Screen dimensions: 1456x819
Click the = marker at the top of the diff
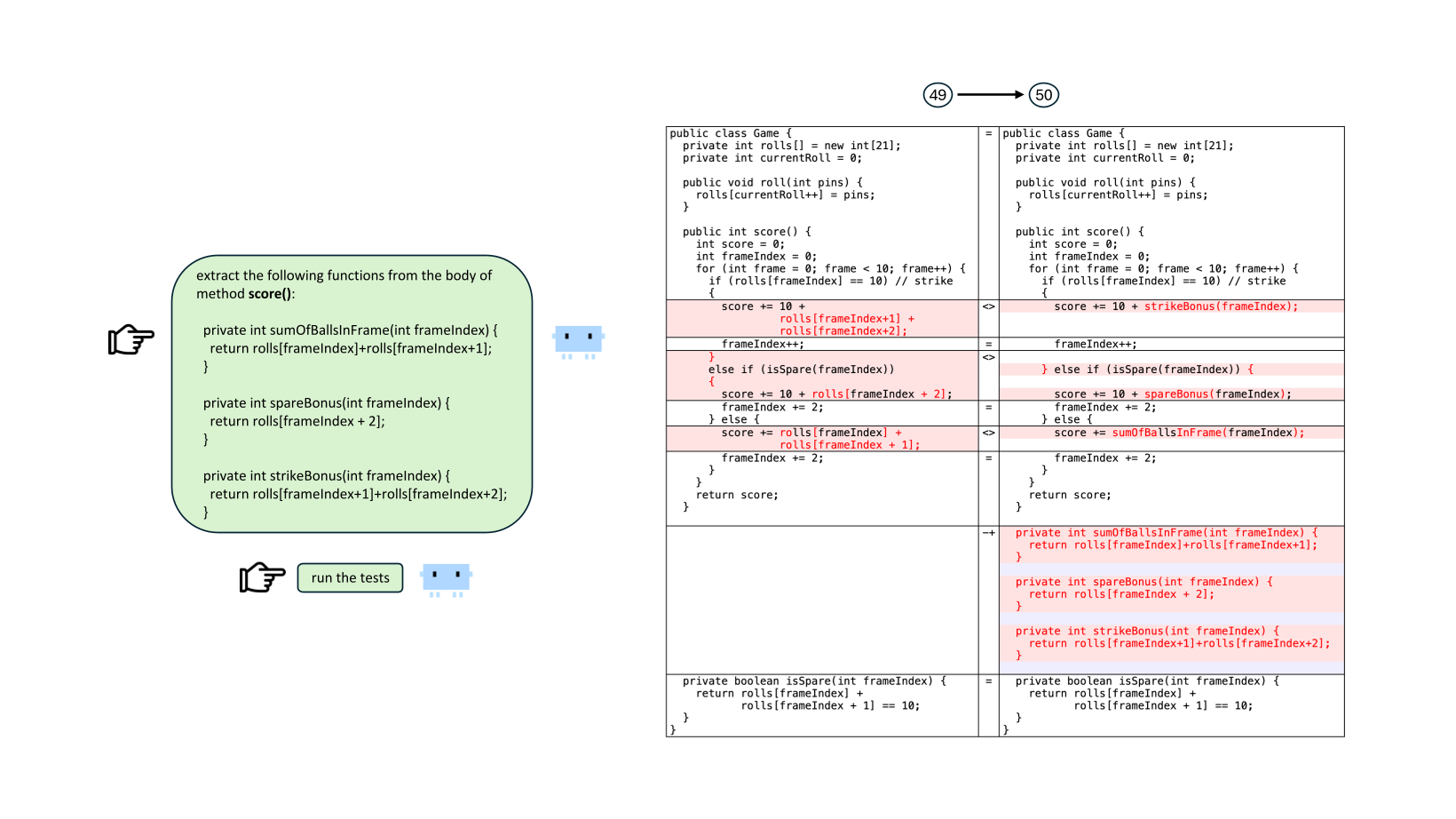988,133
